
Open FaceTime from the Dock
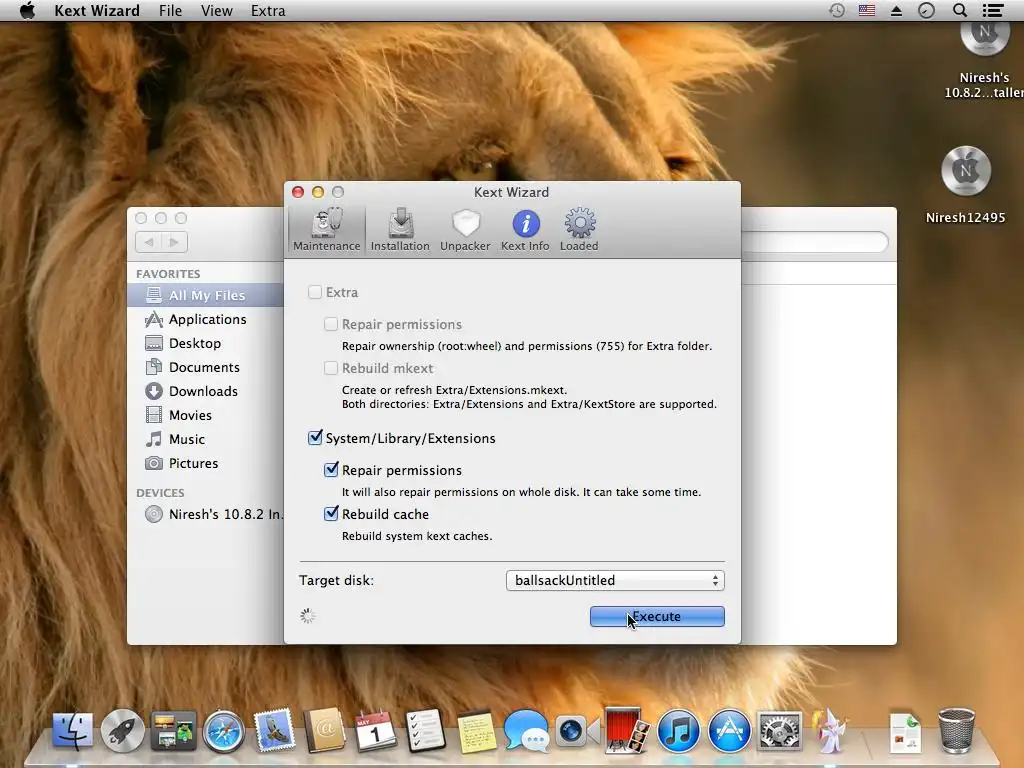pos(577,730)
